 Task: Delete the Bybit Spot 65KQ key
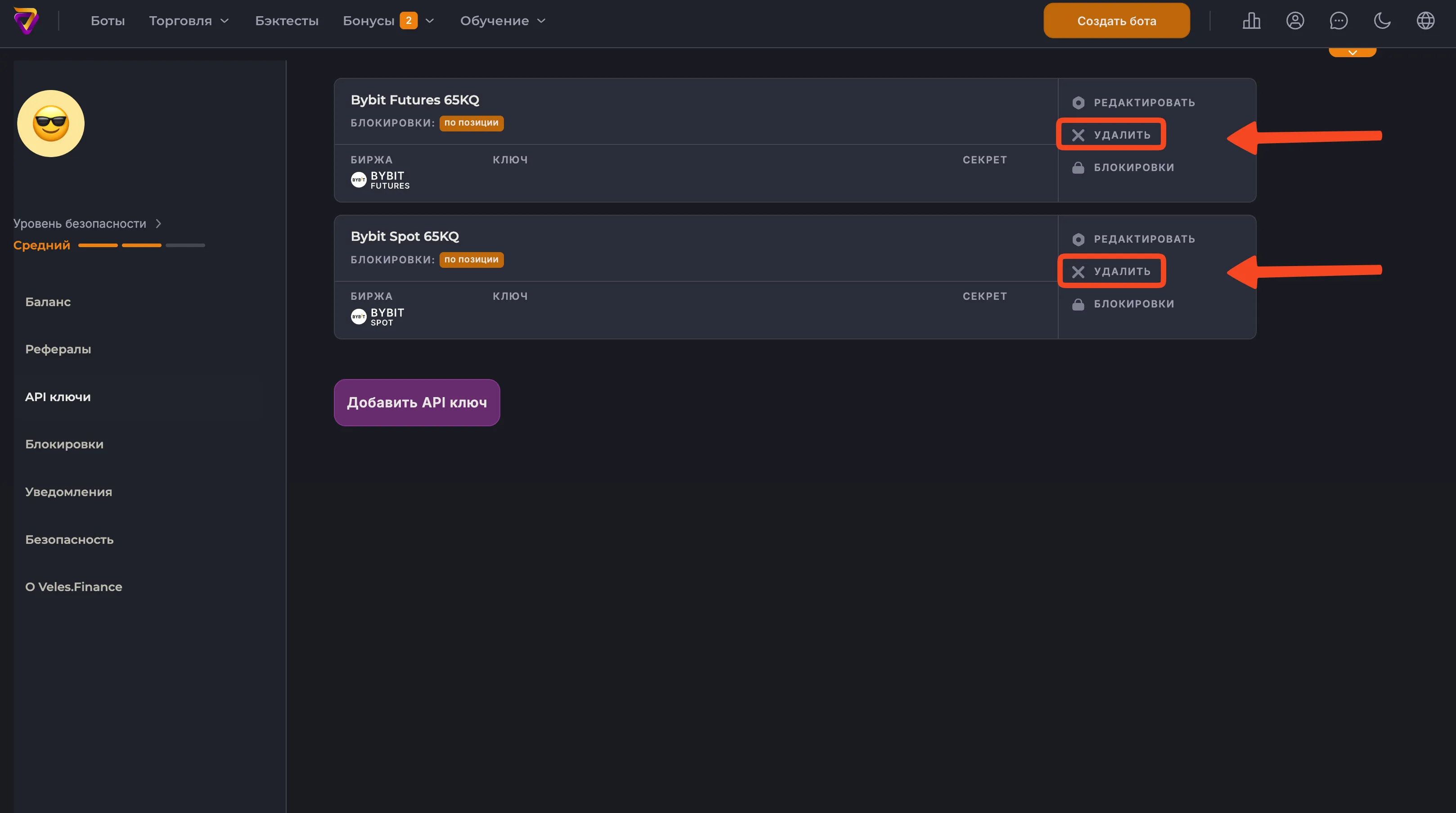(1111, 271)
